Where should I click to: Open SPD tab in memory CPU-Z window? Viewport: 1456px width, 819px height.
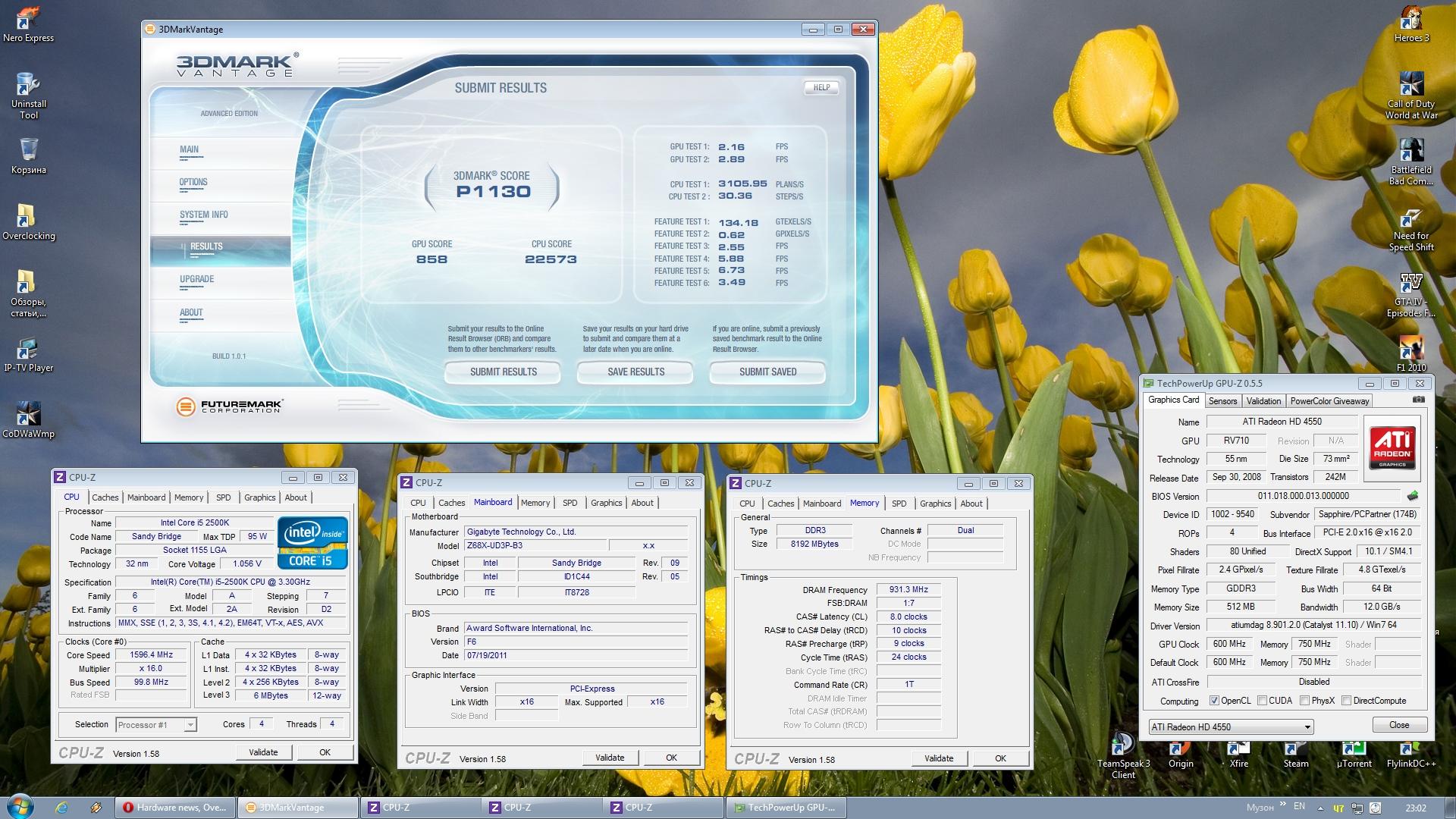pyautogui.click(x=899, y=504)
